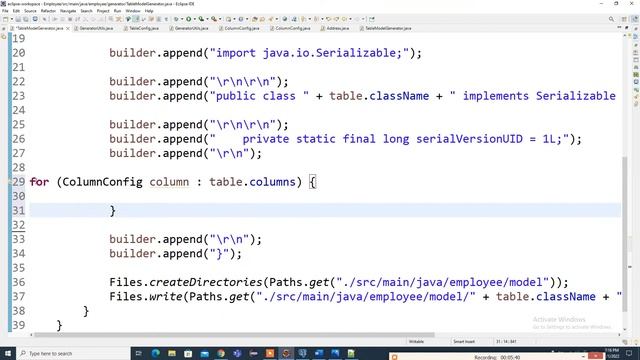Click line 29 fold marker in gutter
The image size is (640, 360).
click(x=10, y=182)
